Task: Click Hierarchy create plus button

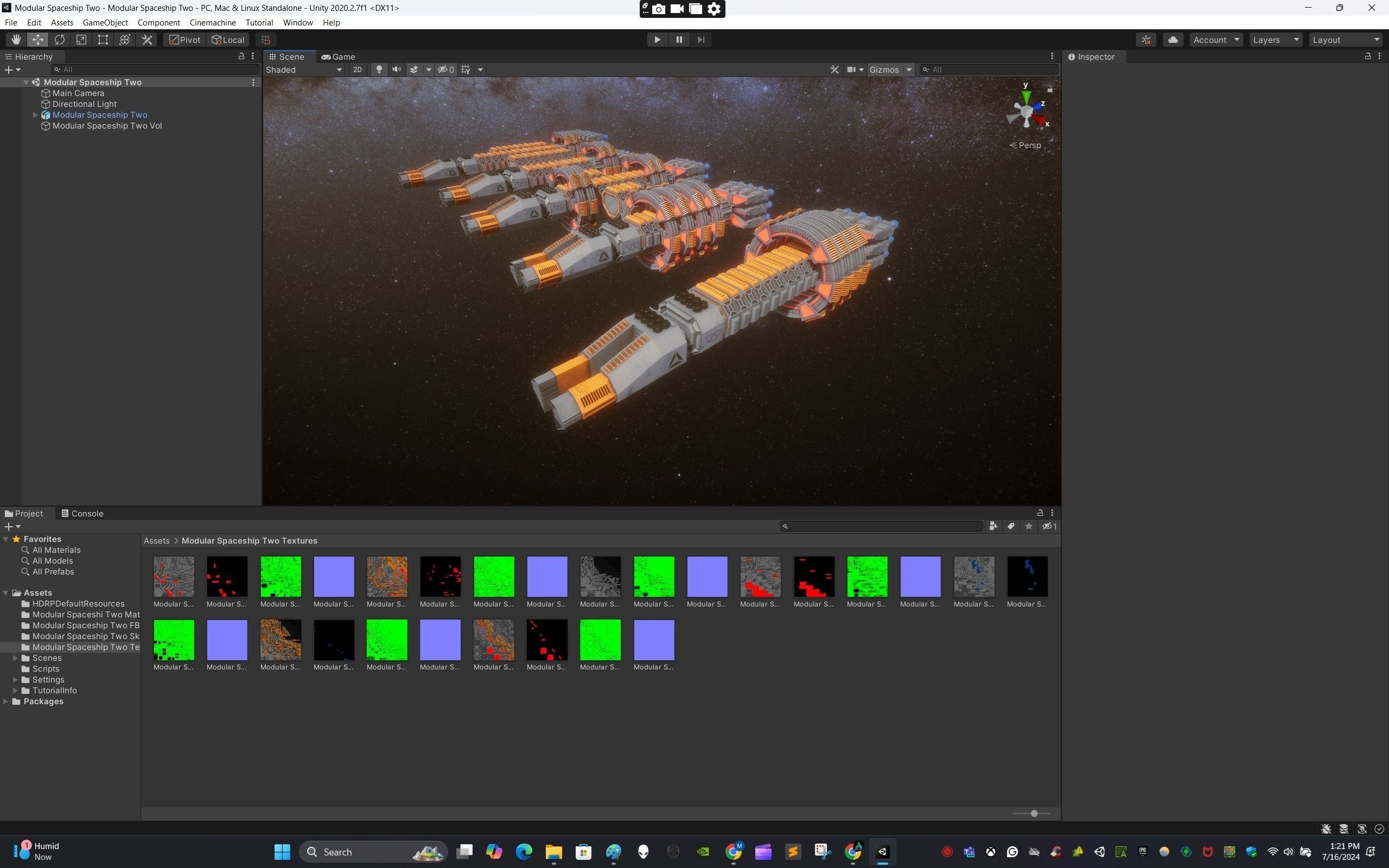Action: [12, 69]
